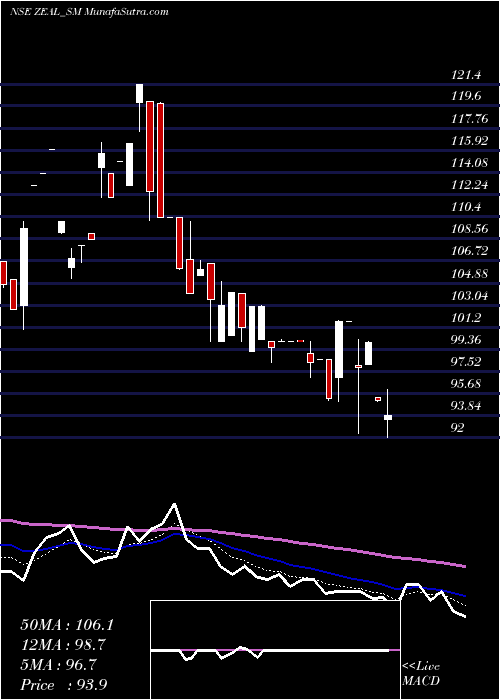
Task: Click the 5MA : 96.7 readout
Action: pos(58,665)
